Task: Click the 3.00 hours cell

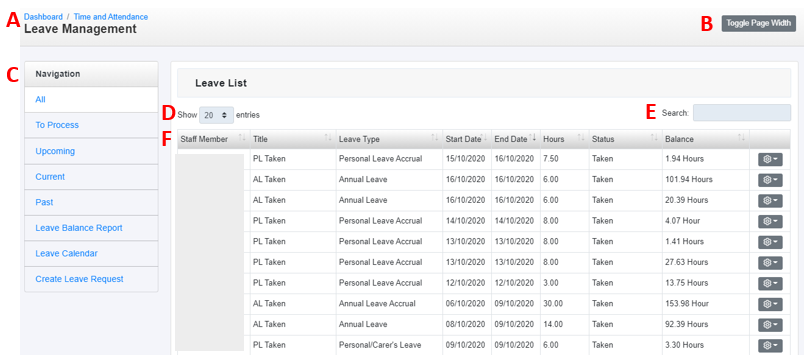Action: tap(564, 283)
